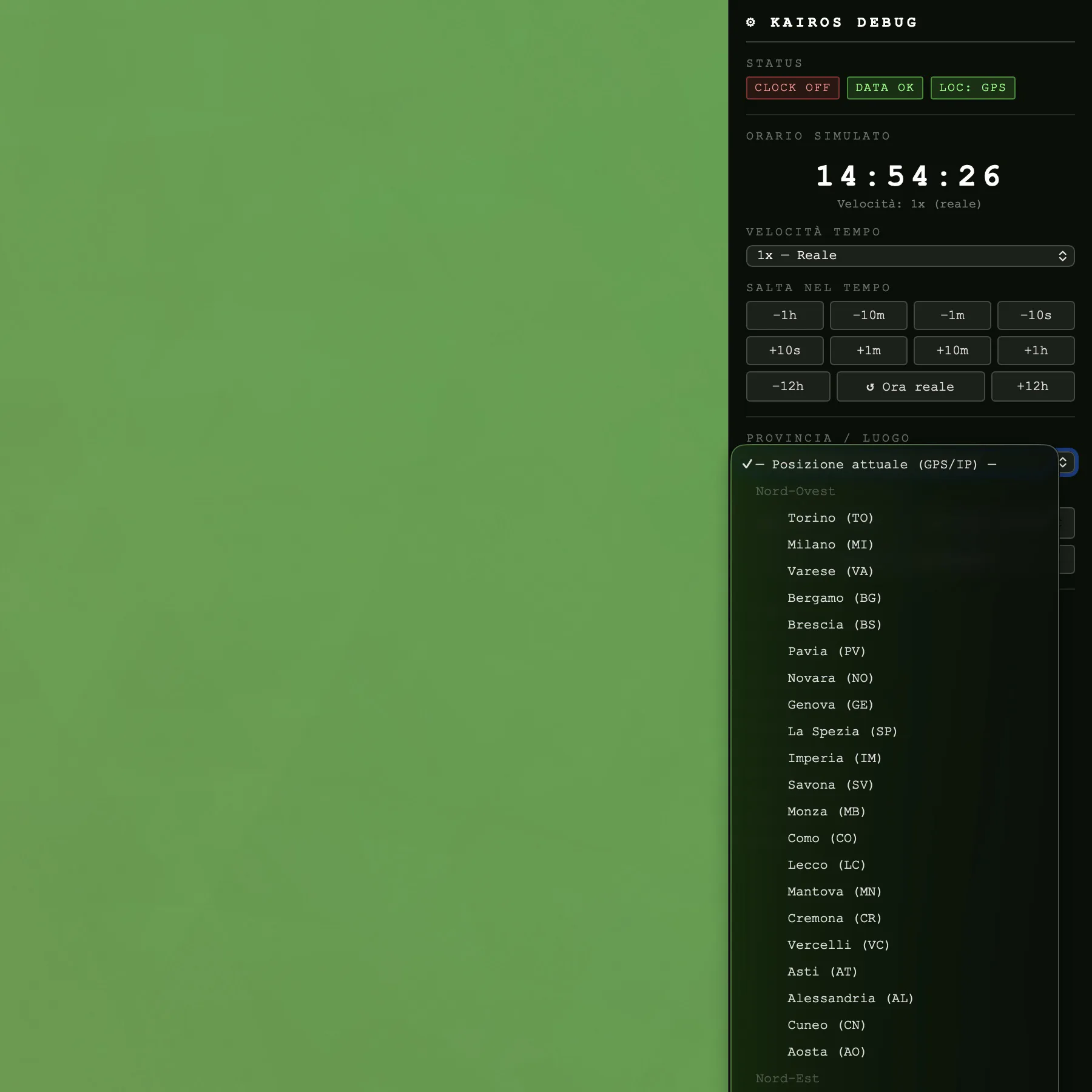Jump back one hour with −1h
1092x1092 pixels.
pyautogui.click(x=784, y=315)
